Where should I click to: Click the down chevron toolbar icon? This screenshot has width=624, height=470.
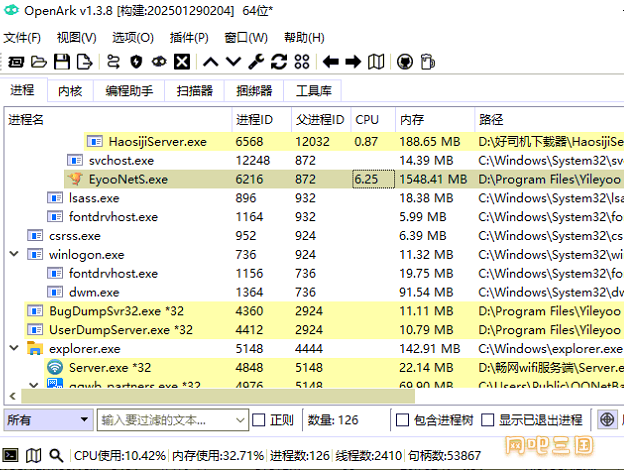(233, 62)
